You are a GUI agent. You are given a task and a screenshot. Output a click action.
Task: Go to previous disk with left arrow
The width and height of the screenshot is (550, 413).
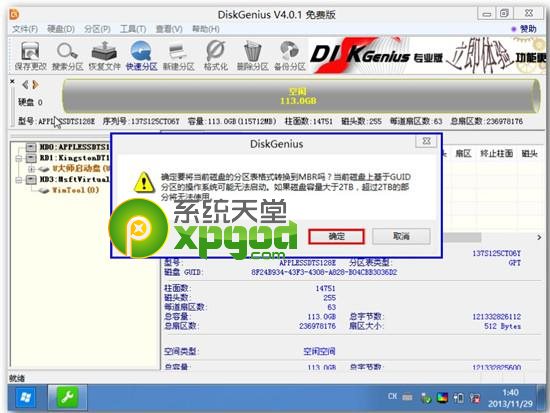(25, 85)
